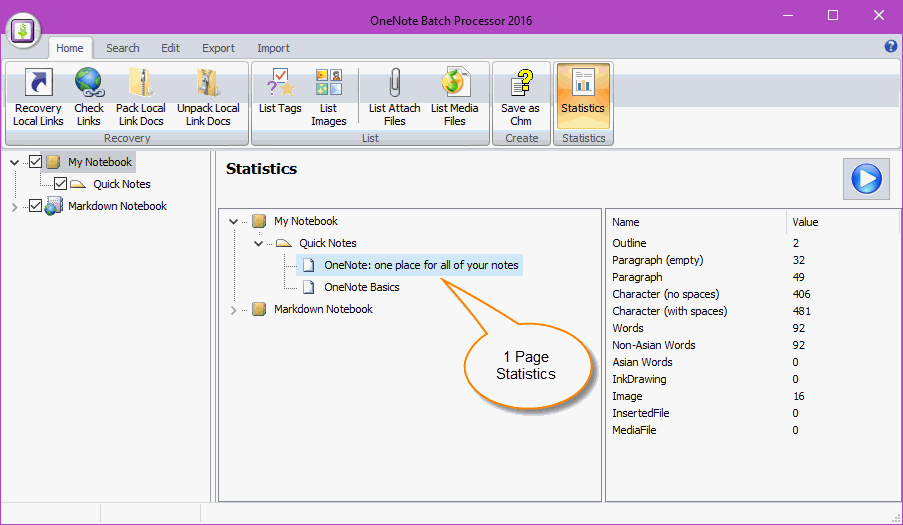903x525 pixels.
Task: Open the Import tab
Action: tap(274, 48)
